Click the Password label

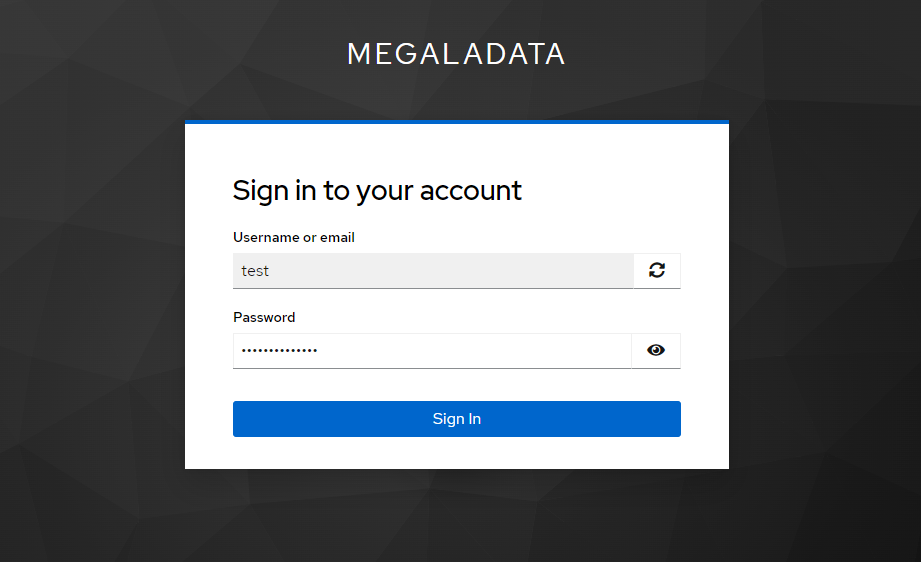coord(264,317)
